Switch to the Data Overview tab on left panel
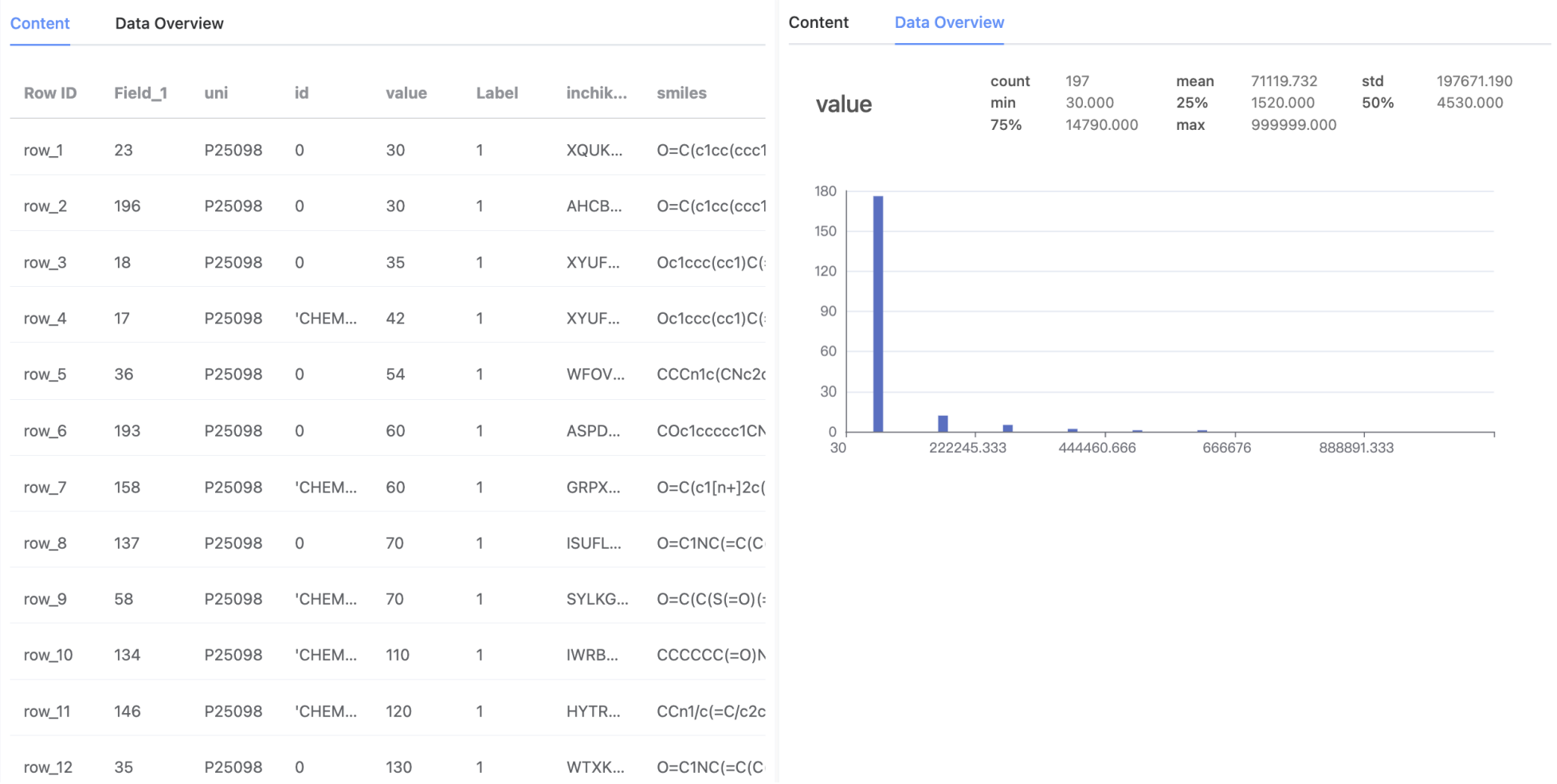Image resolution: width=1557 pixels, height=784 pixels. pos(169,23)
